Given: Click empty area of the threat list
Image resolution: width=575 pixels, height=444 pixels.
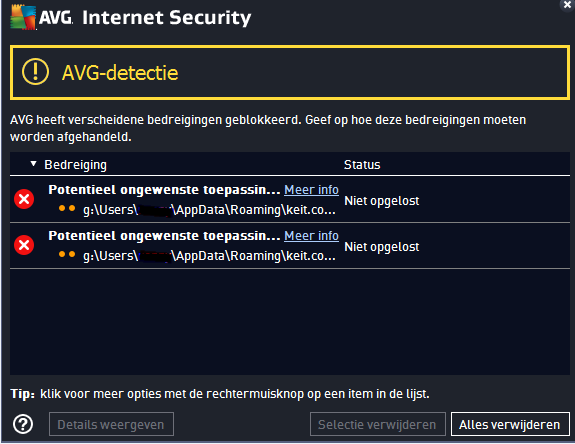Looking at the screenshot, I should click(x=290, y=322).
